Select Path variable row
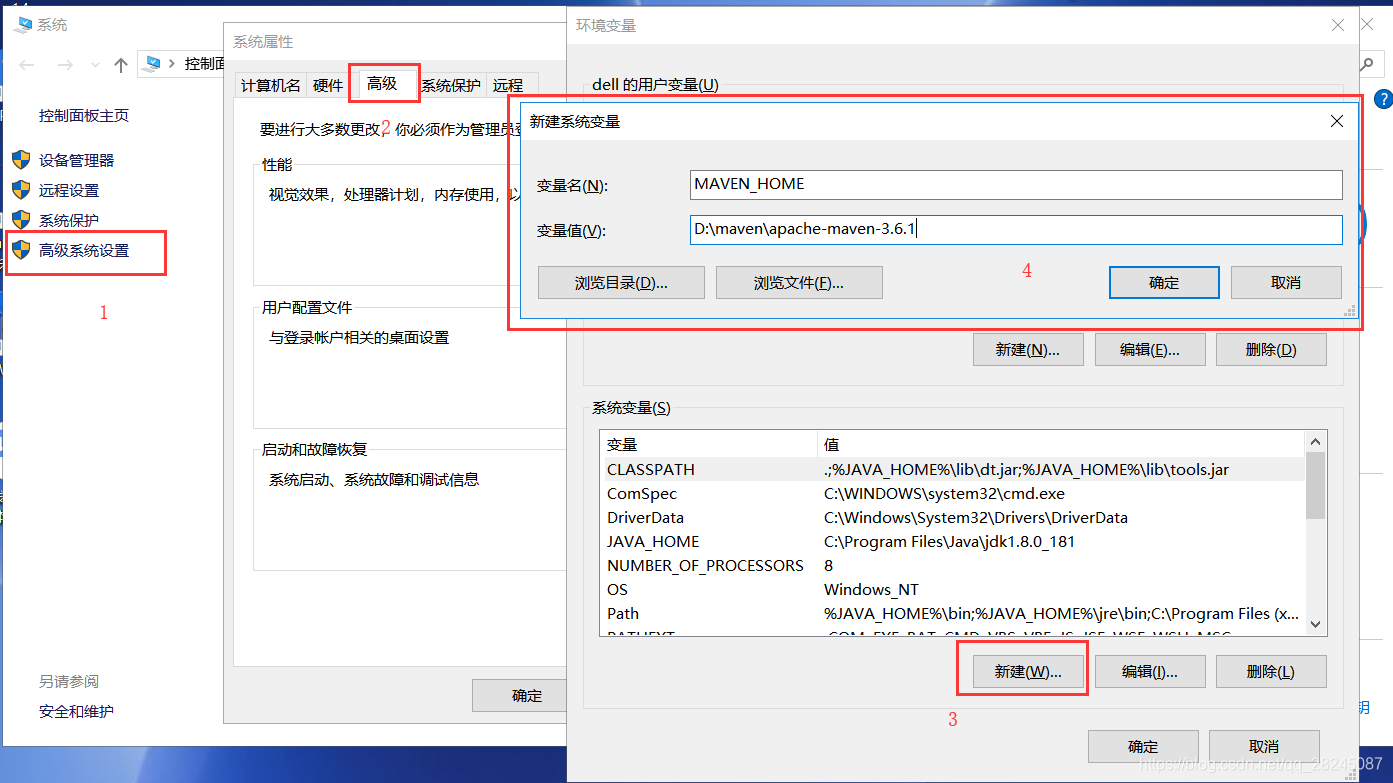 pyautogui.click(x=953, y=613)
